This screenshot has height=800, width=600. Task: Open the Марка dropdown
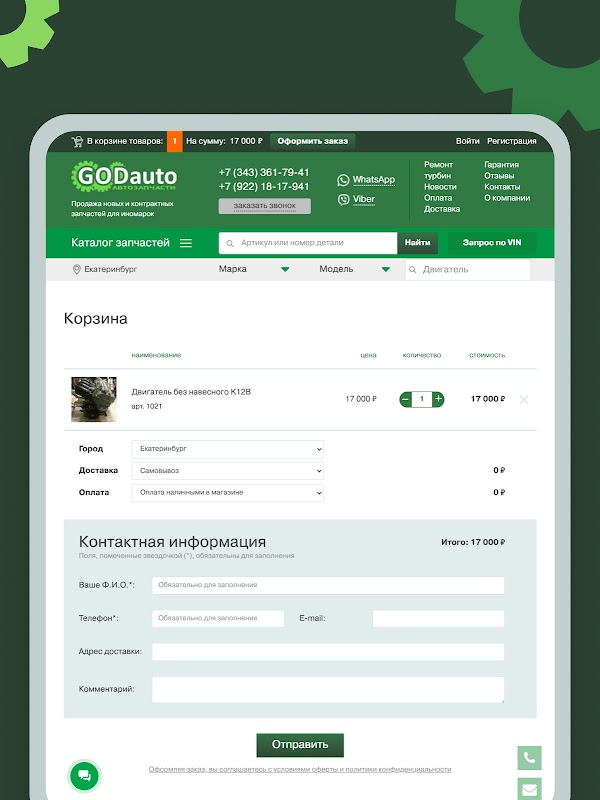[254, 269]
